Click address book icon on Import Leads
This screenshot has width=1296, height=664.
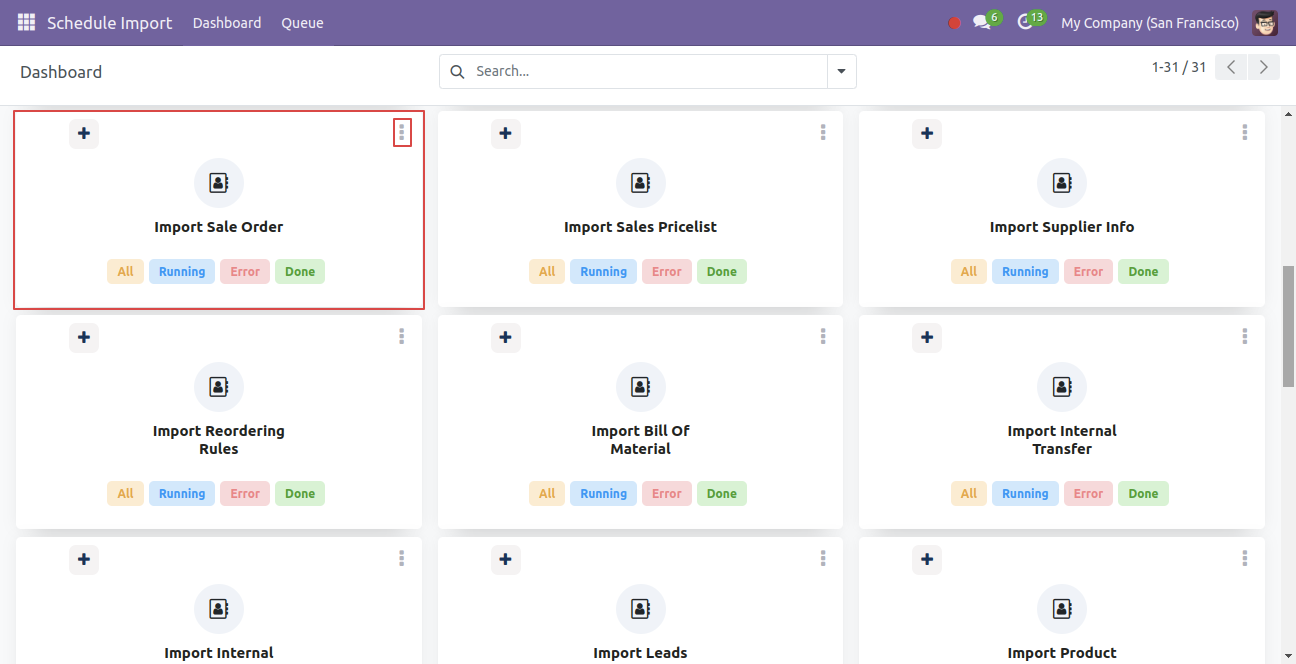point(641,609)
